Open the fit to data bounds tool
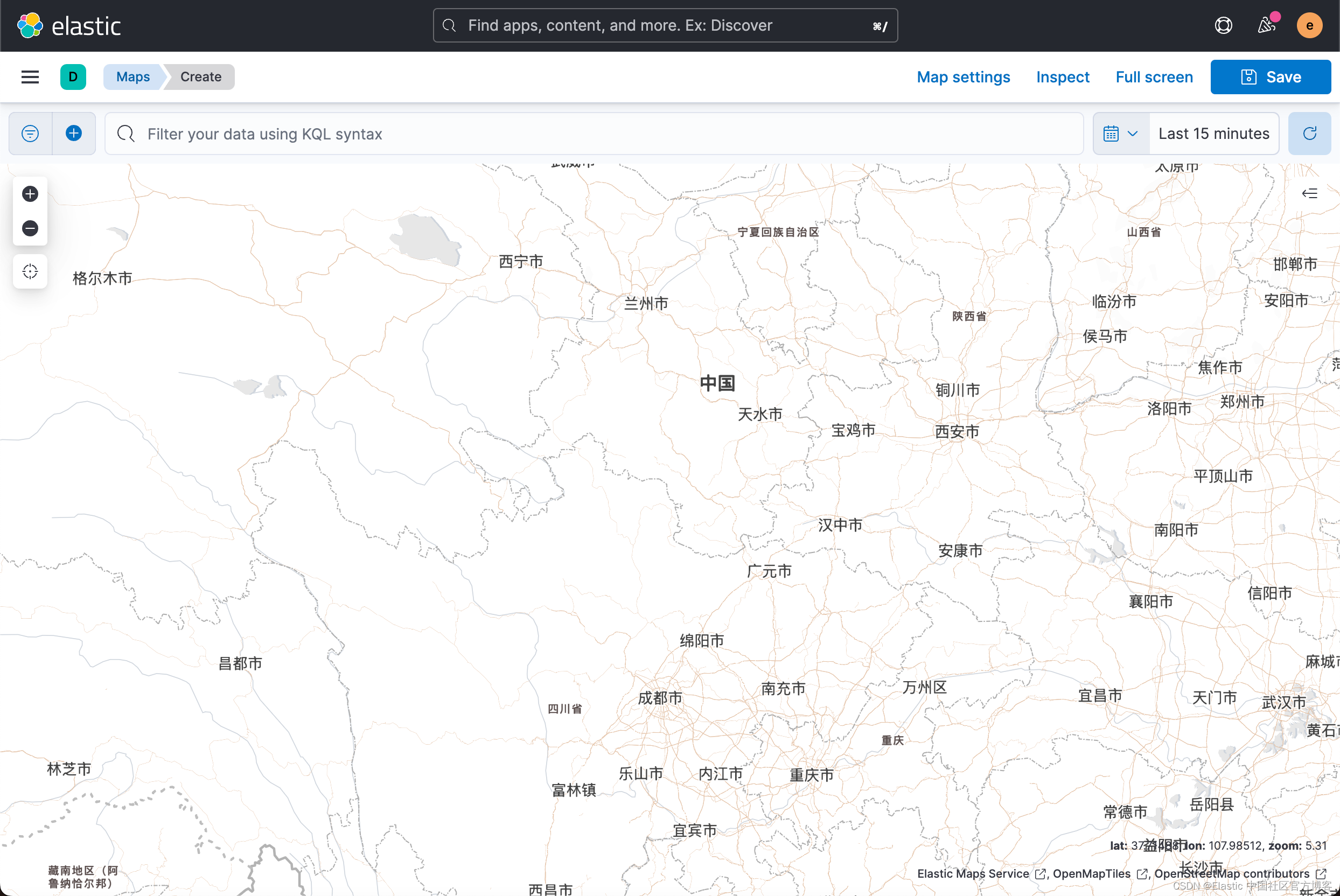 pos(30,271)
